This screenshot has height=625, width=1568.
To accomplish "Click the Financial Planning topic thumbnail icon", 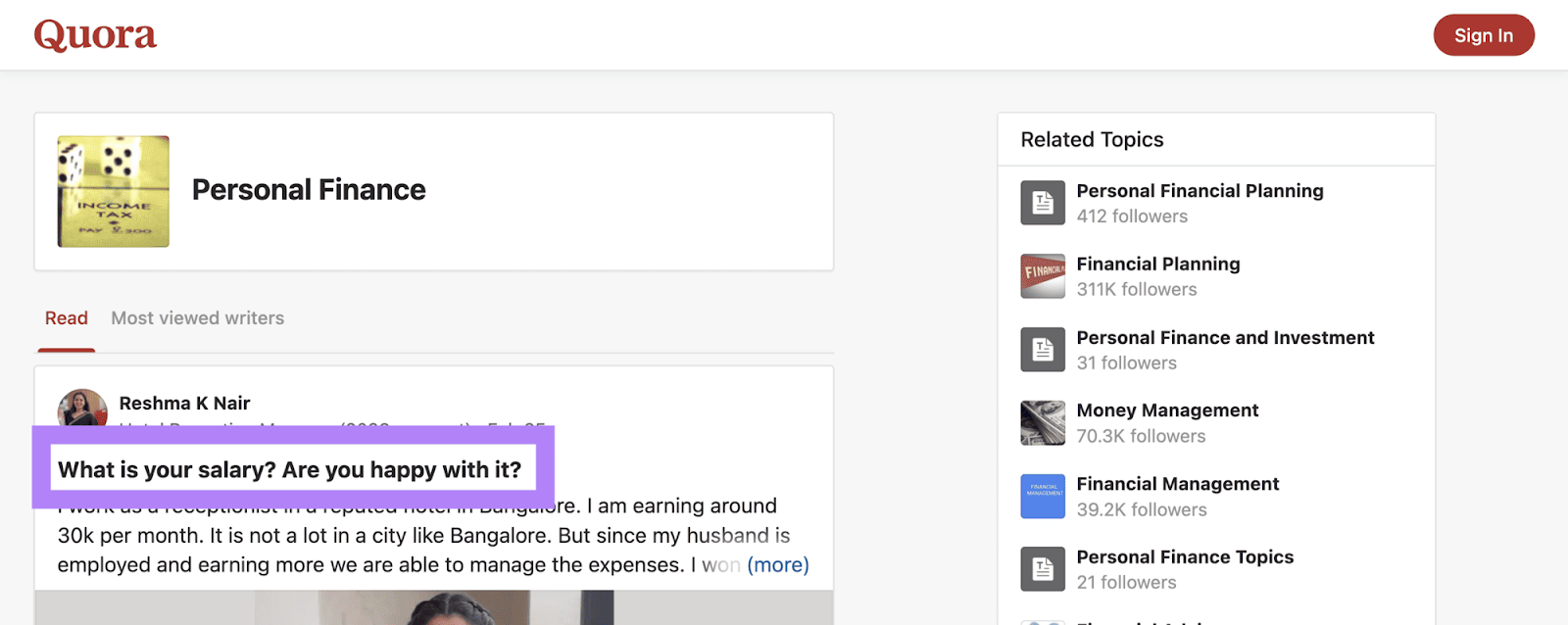I will (x=1042, y=276).
